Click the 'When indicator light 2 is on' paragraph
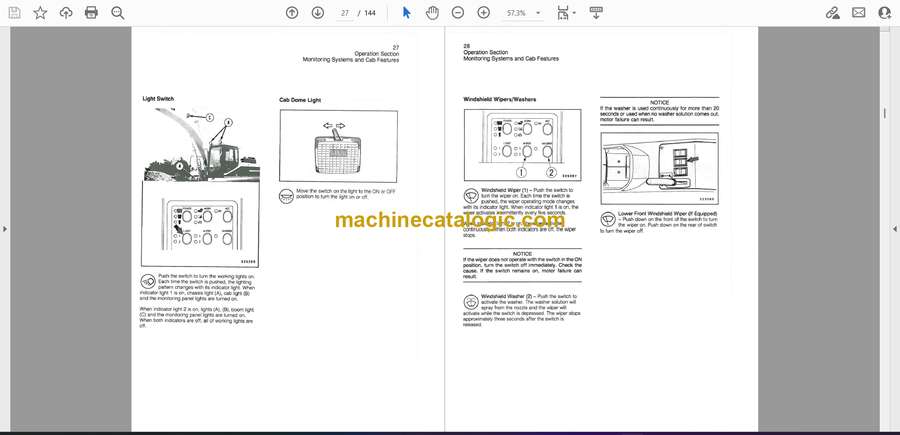 pos(197,317)
